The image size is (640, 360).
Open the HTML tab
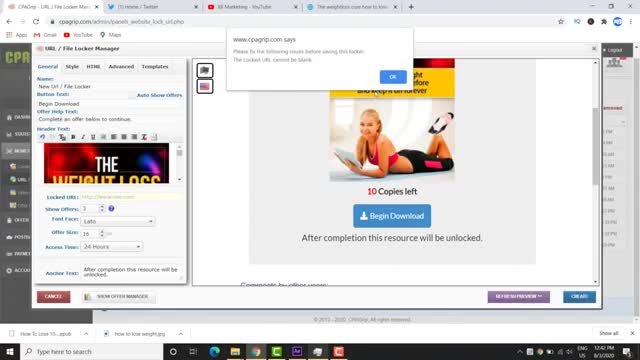93,67
